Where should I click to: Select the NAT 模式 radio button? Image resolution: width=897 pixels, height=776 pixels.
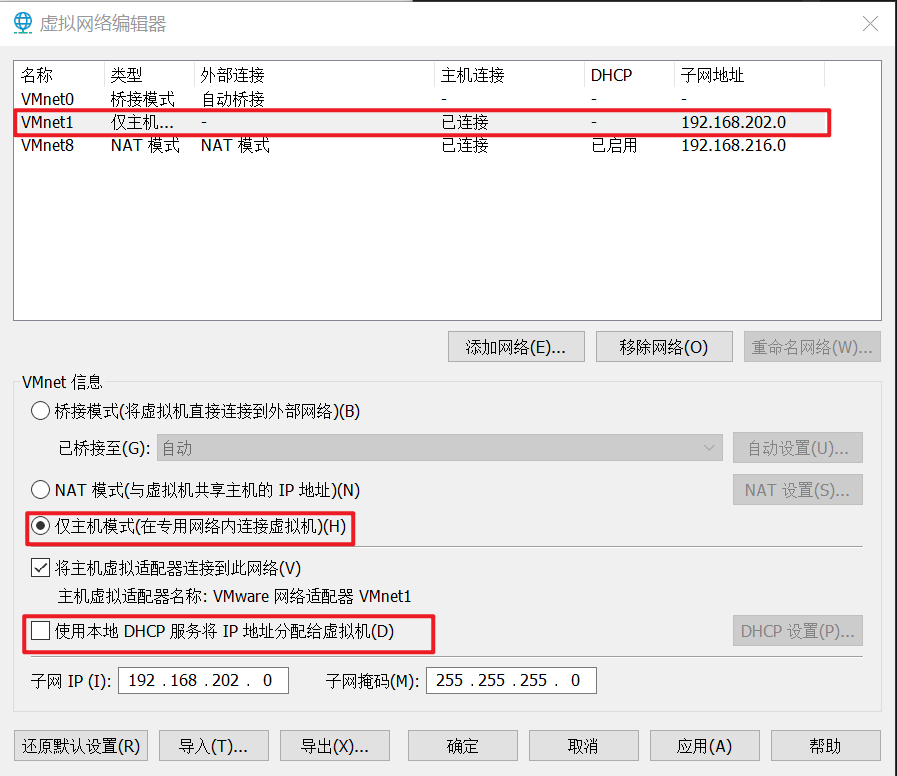(x=40, y=490)
